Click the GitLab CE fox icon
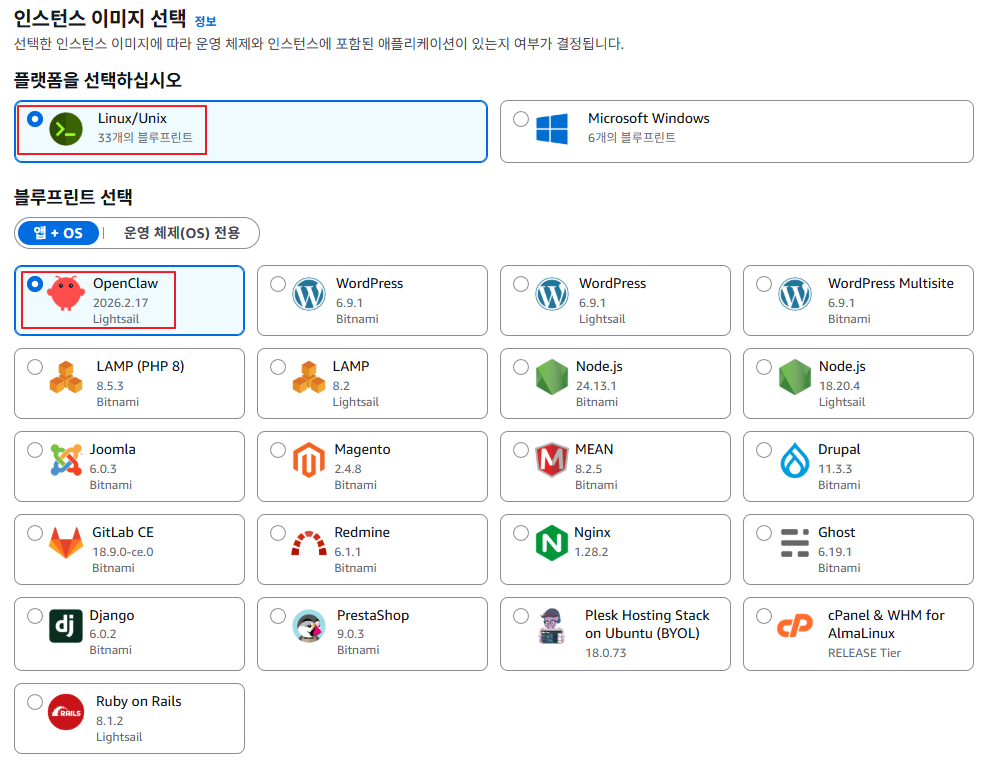Screen dimensions: 989x761 [x=66, y=543]
